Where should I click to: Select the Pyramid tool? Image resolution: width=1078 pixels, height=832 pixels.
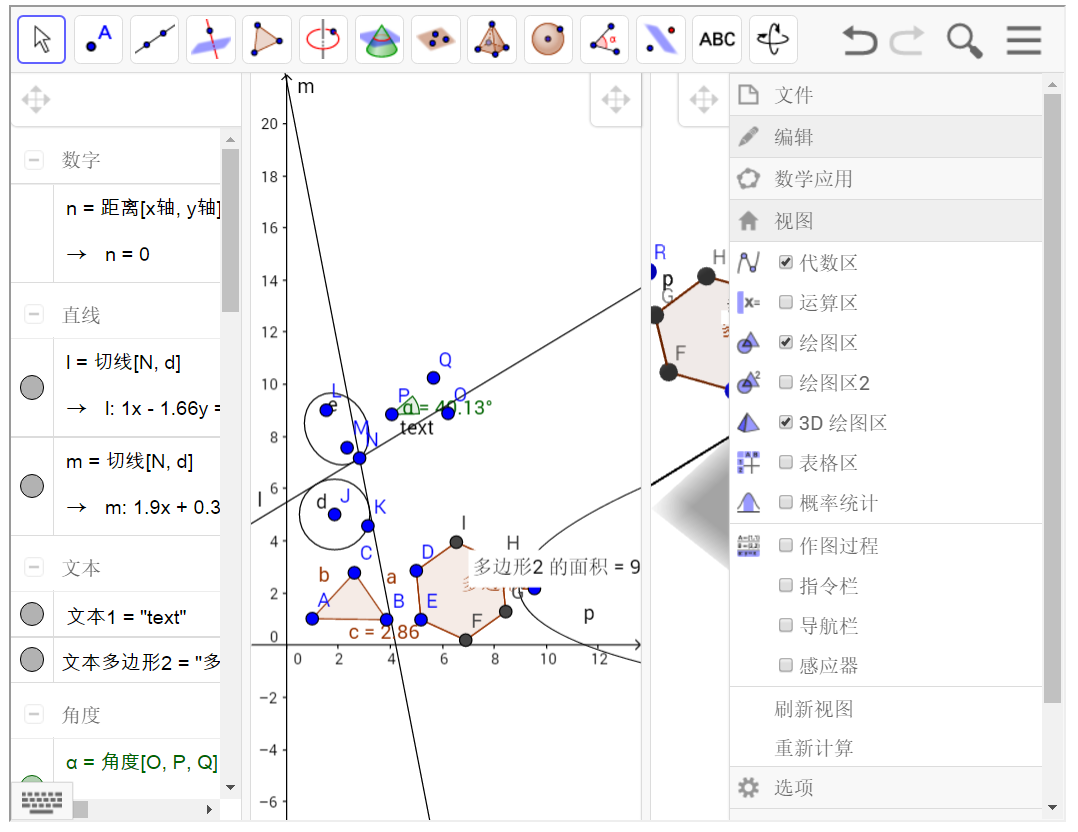[x=492, y=39]
